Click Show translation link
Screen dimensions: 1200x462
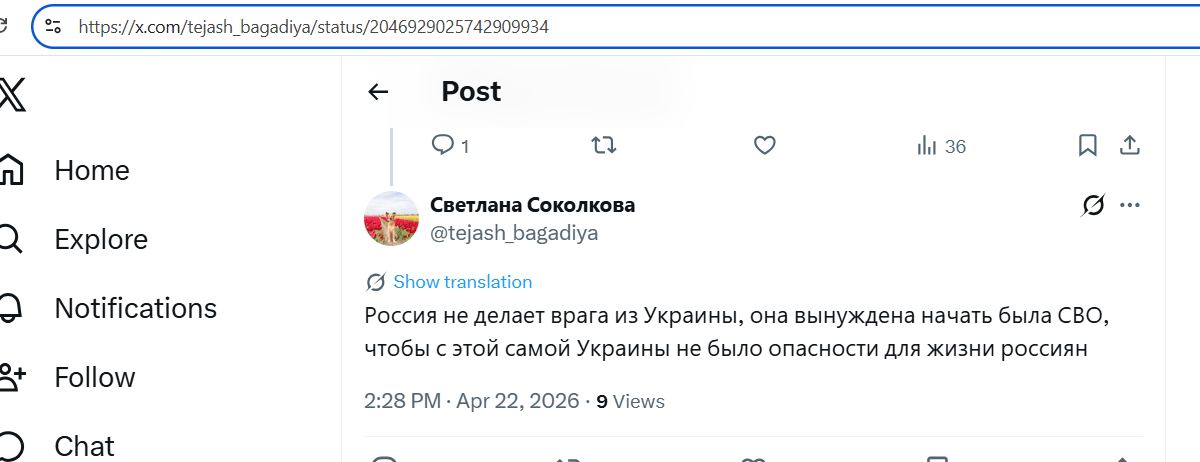pos(462,282)
